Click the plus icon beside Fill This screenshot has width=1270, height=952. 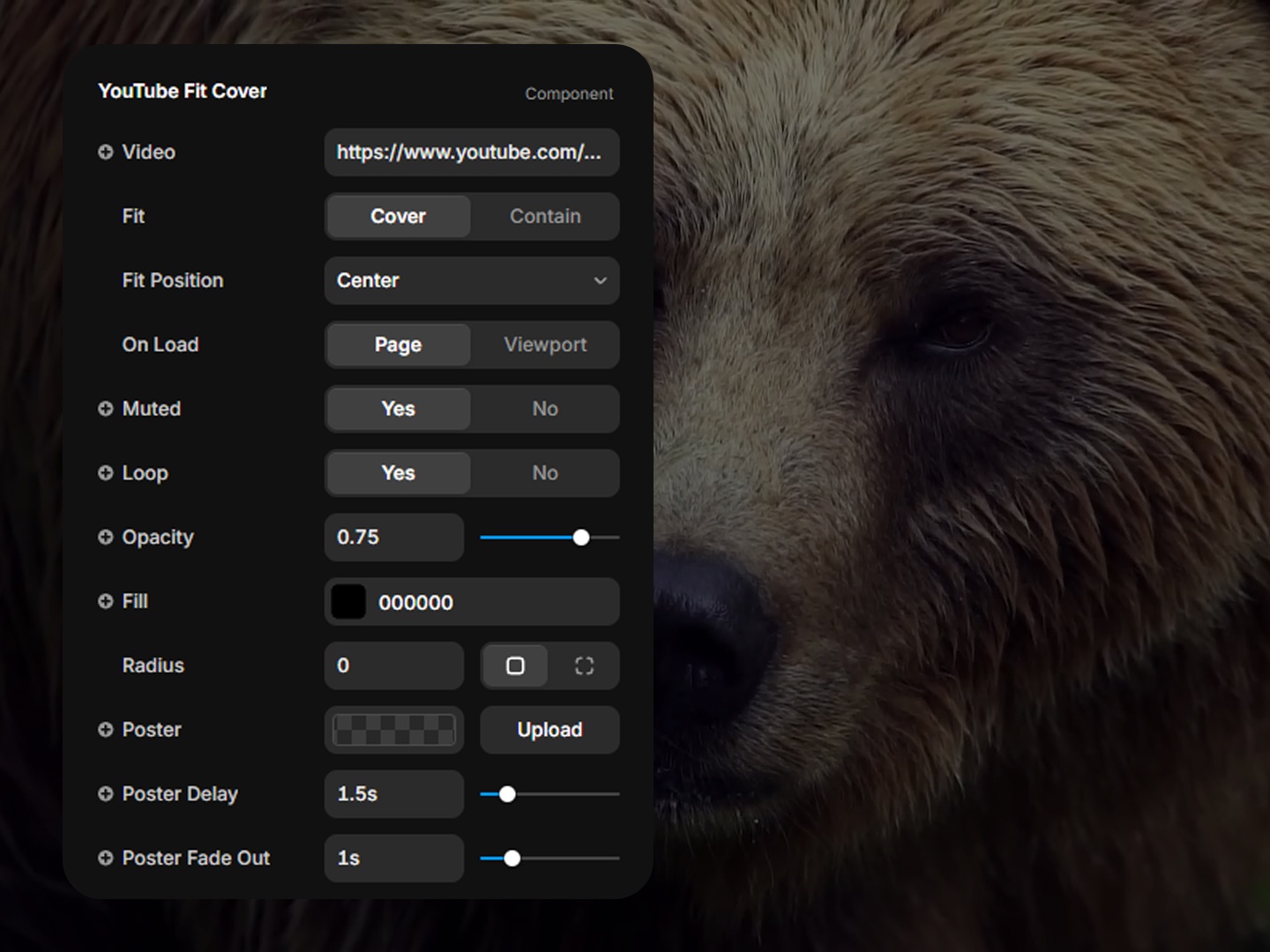[106, 601]
